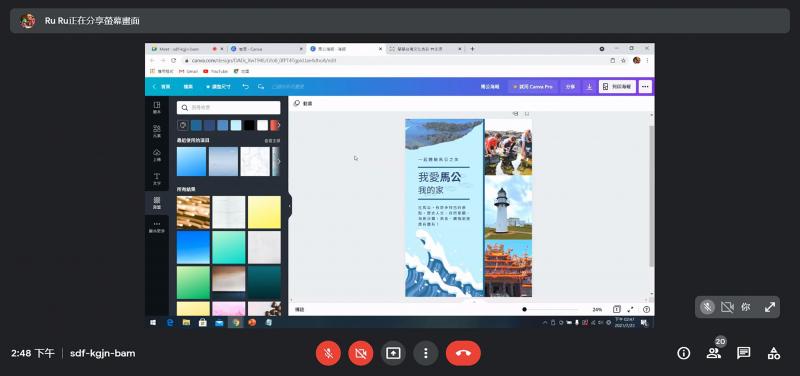Expand self-view tile with arrows icon
800x376 pixels.
coord(769,307)
